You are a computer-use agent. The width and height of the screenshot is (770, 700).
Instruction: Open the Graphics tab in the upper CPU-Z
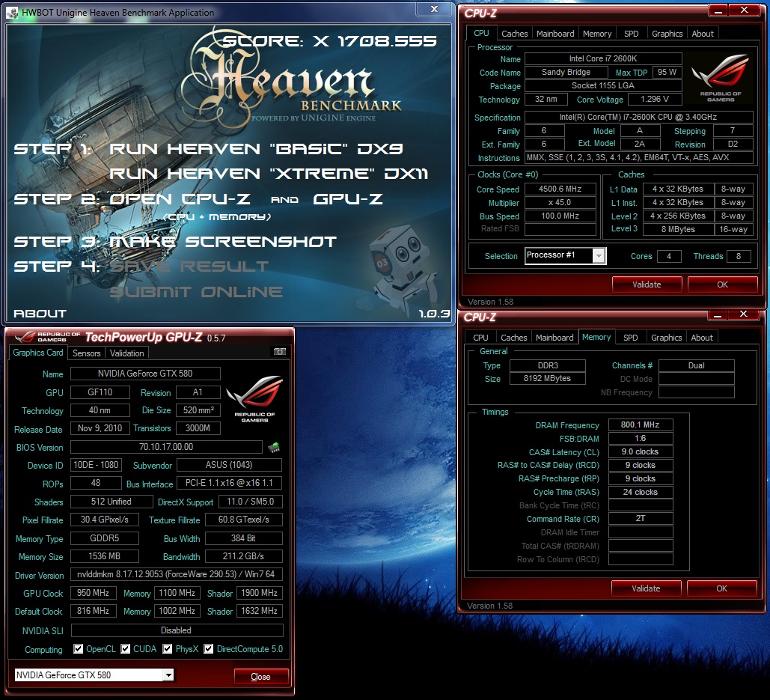(x=667, y=33)
